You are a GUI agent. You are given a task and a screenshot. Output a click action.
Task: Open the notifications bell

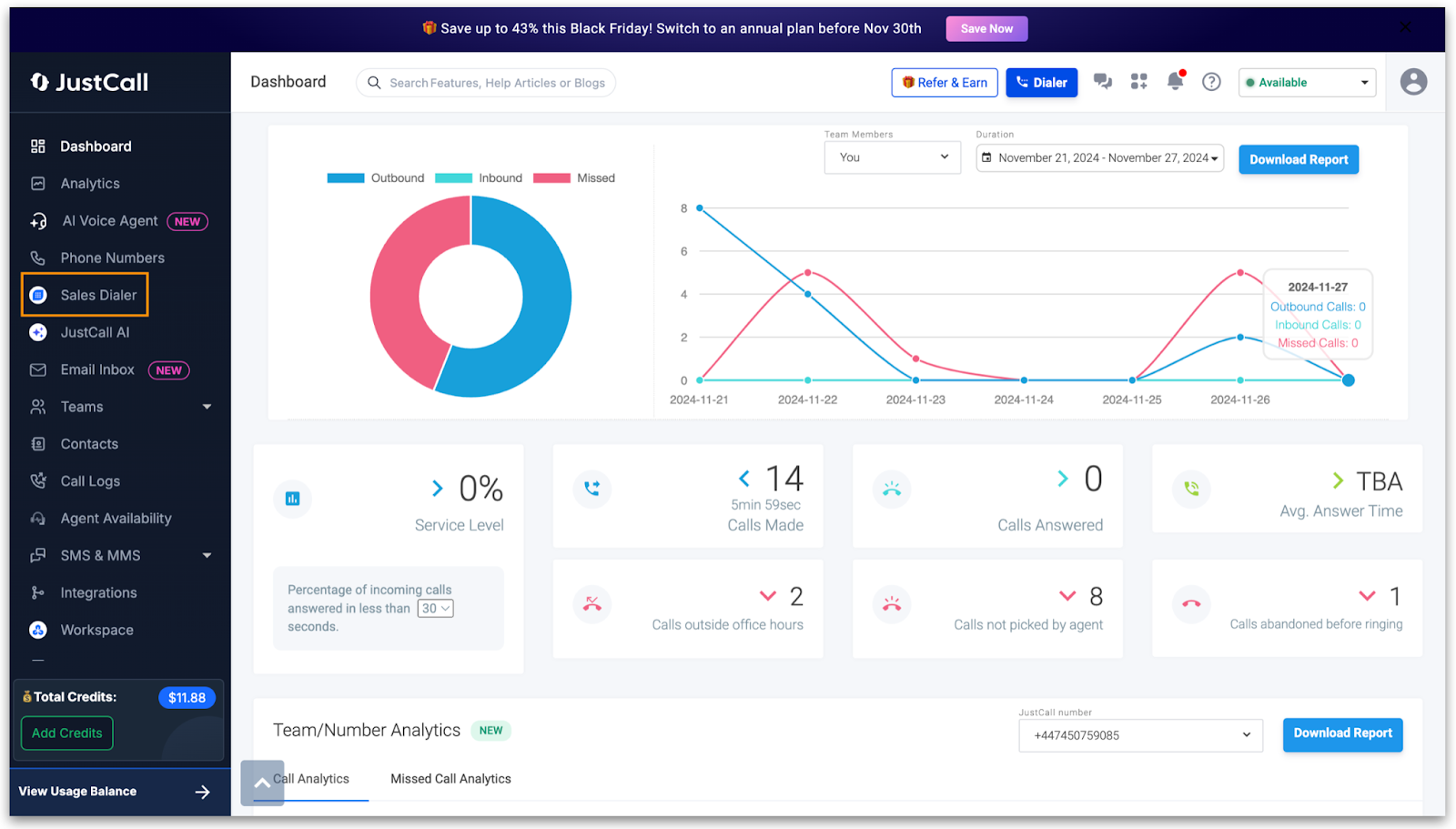pos(1176,81)
